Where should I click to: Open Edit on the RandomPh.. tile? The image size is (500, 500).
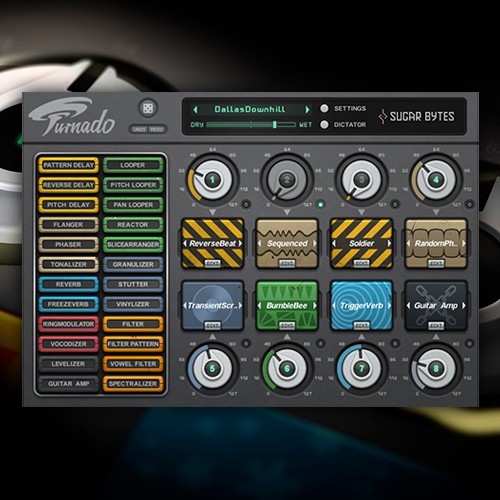[436, 264]
